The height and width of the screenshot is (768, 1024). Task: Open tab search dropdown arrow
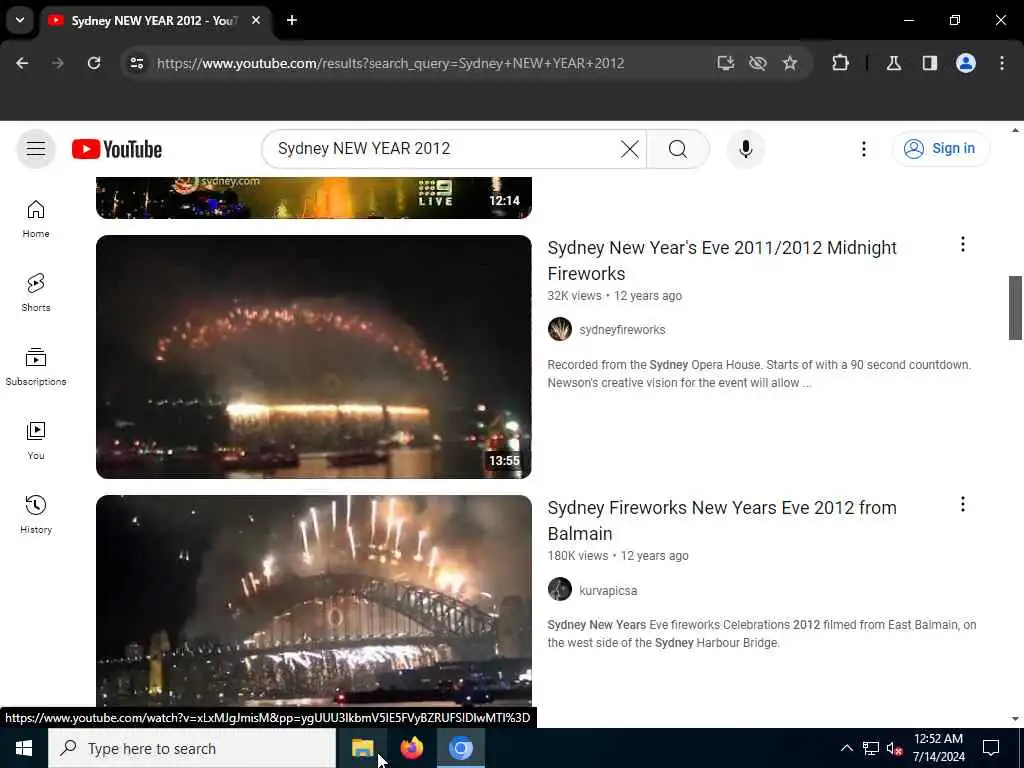pos(20,20)
